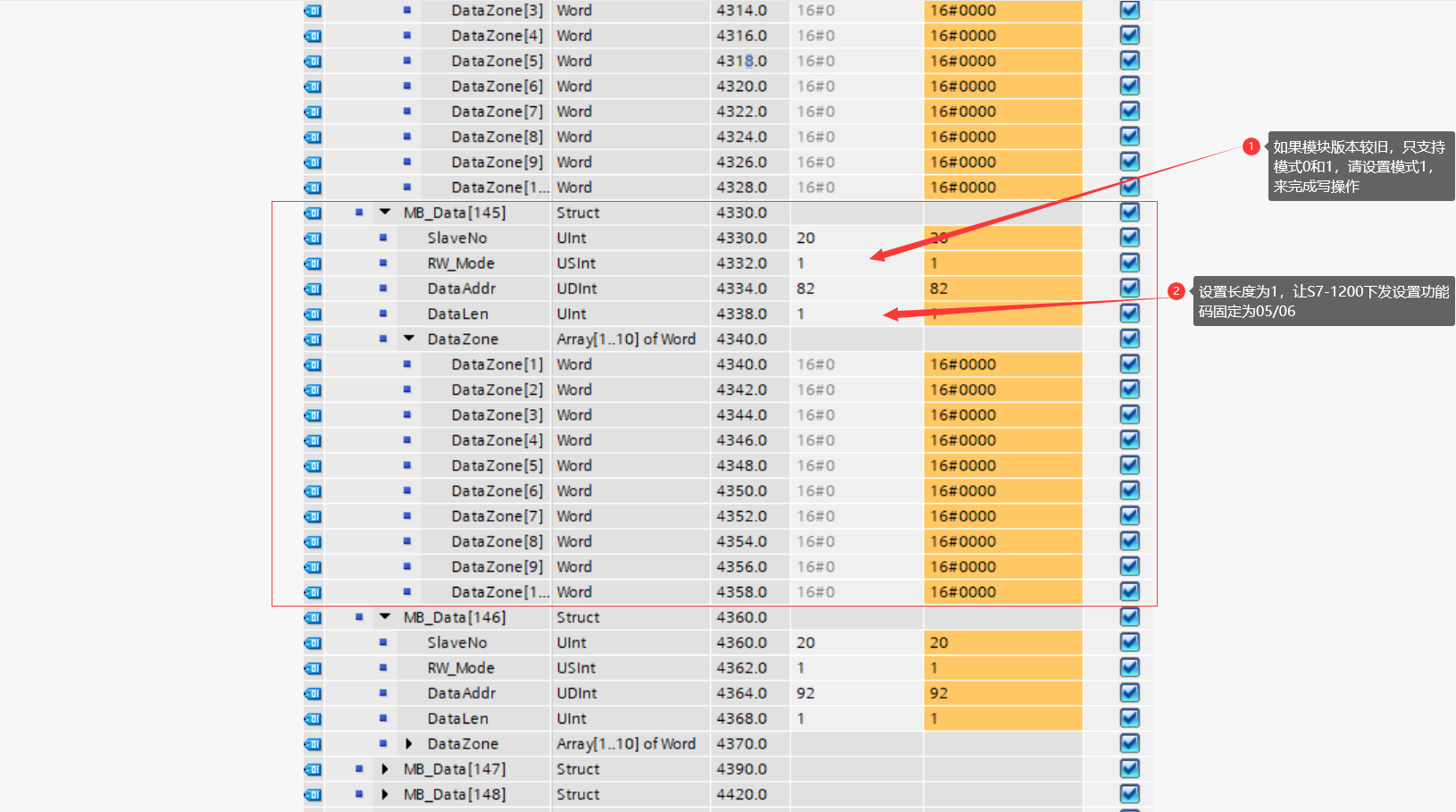Image resolution: width=1456 pixels, height=812 pixels.
Task: Click the start value 20 at offset 4330.0
Action: click(x=806, y=238)
